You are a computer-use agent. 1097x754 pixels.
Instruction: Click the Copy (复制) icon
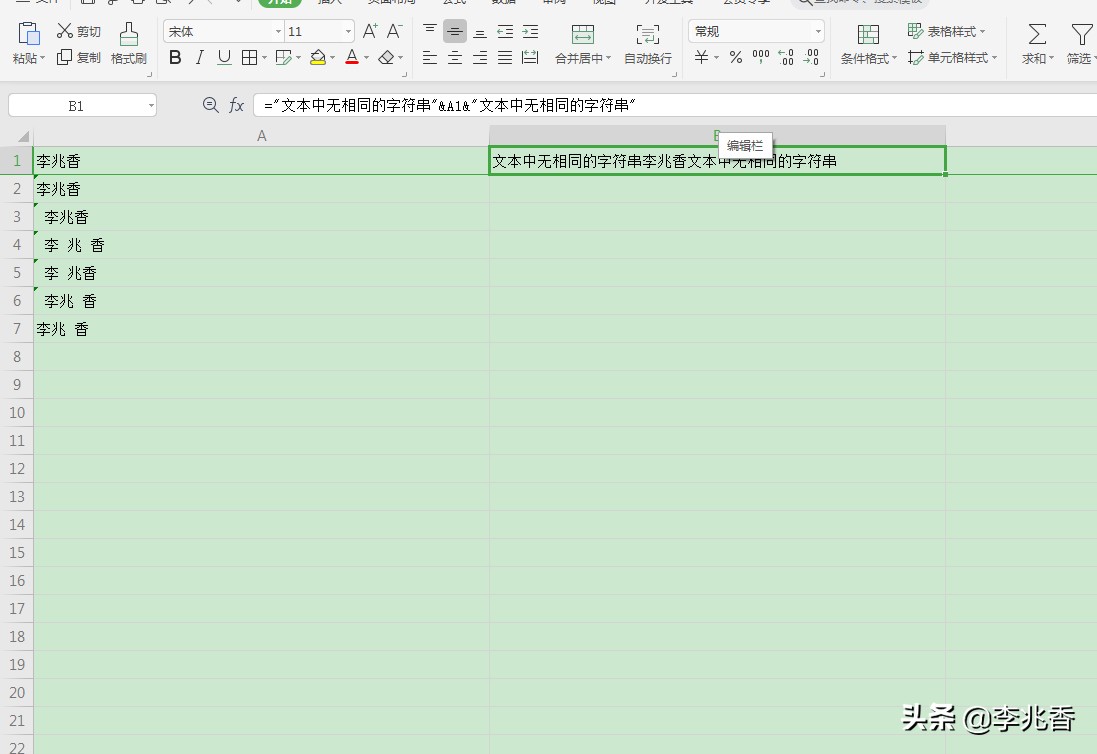[64, 57]
